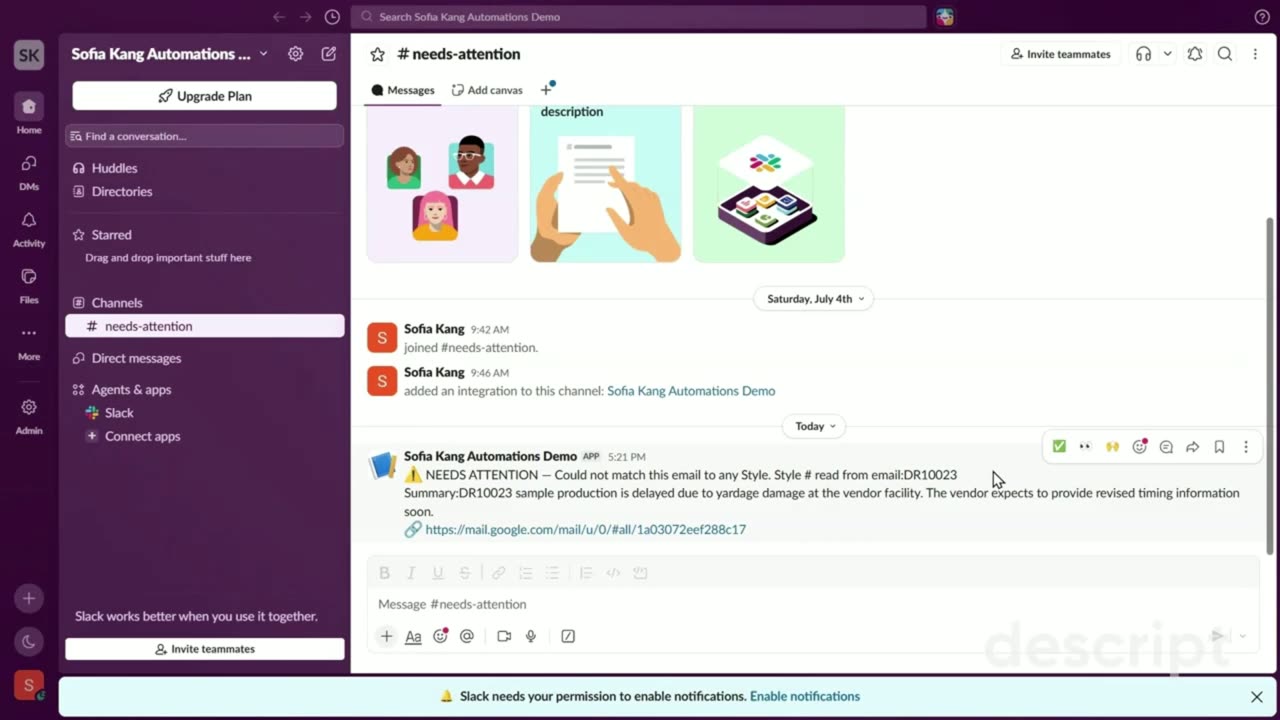The width and height of the screenshot is (1280, 720).
Task: React with checkmark emoji
Action: (1059, 447)
